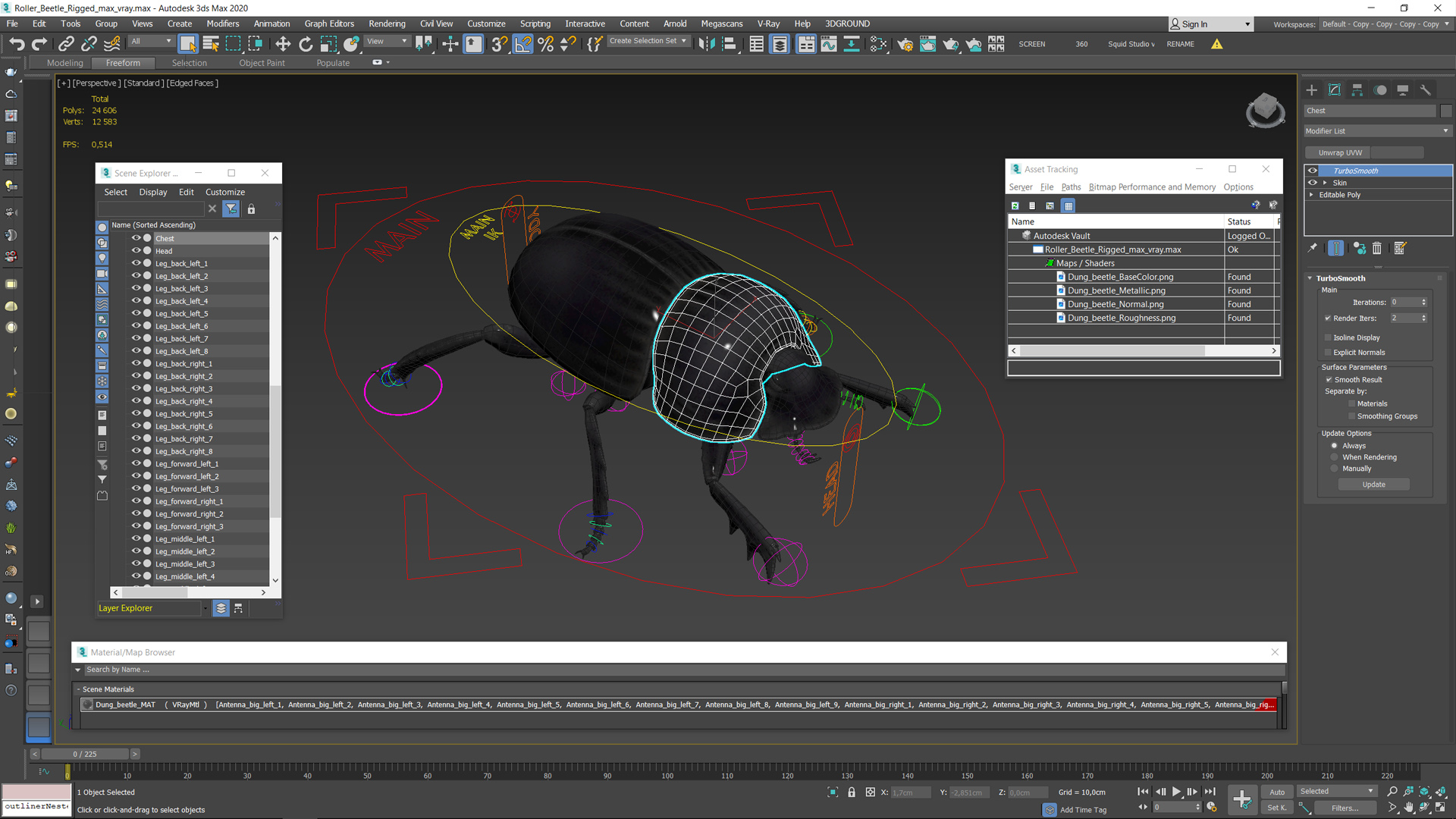Click the Sign In button
The width and height of the screenshot is (1456, 819).
[1210, 24]
